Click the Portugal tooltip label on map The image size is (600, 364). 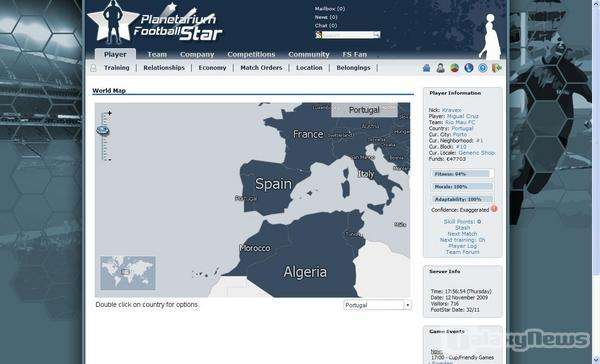tap(364, 110)
